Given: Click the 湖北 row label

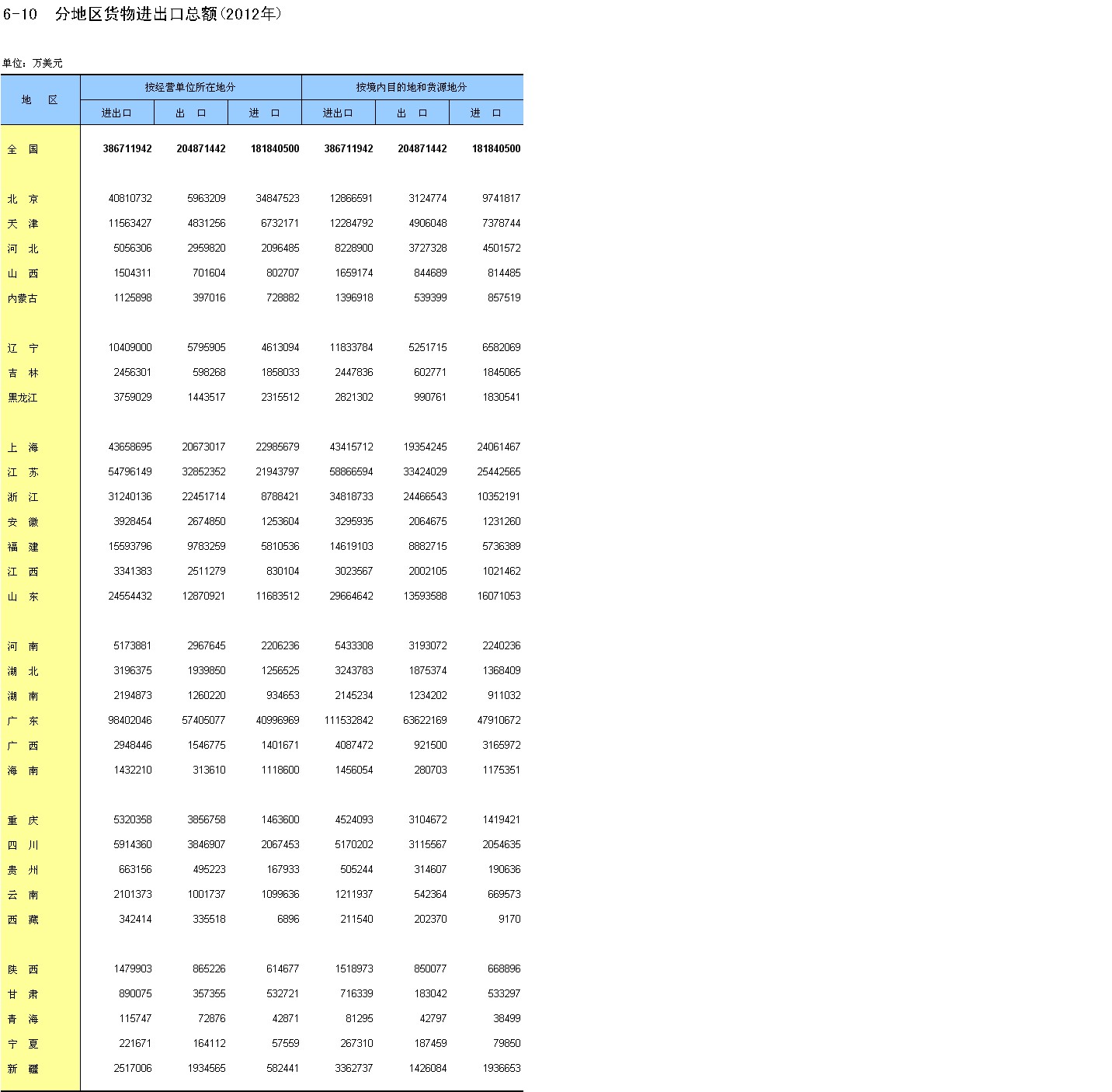Looking at the screenshot, I should coord(23,671).
